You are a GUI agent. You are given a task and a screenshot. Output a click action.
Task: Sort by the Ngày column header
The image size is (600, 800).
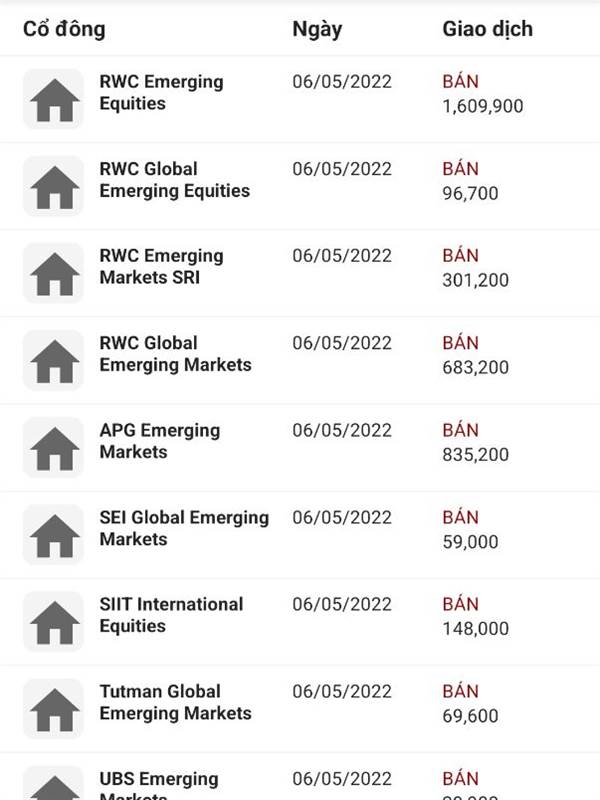(x=317, y=30)
